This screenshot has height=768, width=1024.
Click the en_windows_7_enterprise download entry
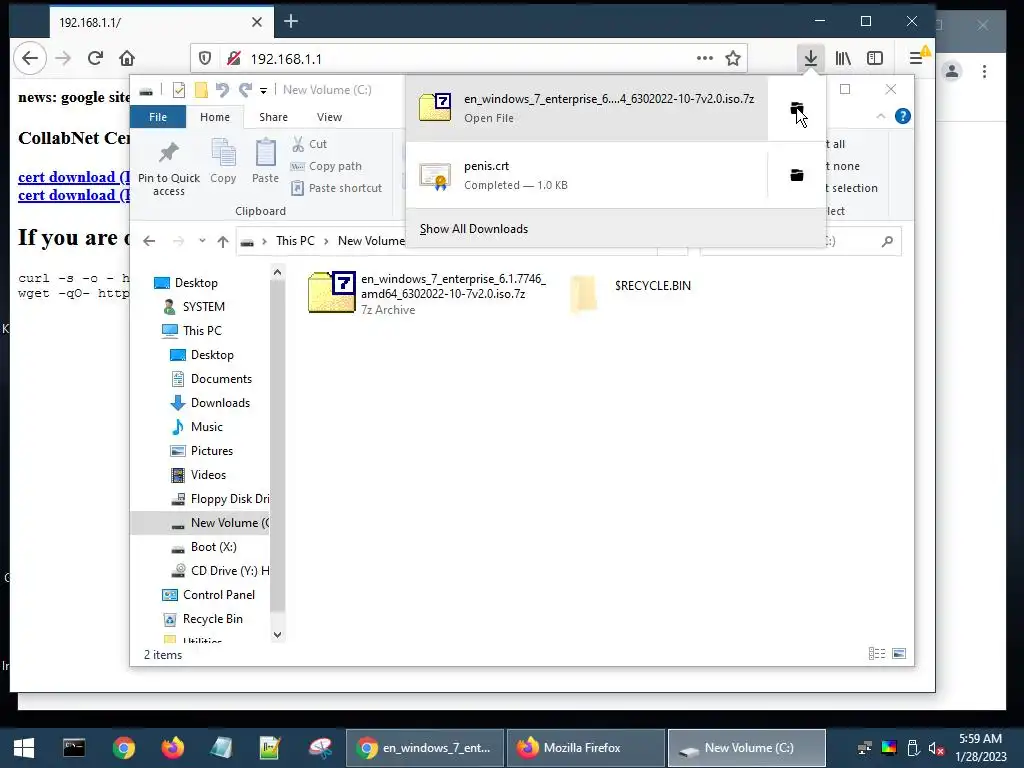pyautogui.click(x=586, y=108)
